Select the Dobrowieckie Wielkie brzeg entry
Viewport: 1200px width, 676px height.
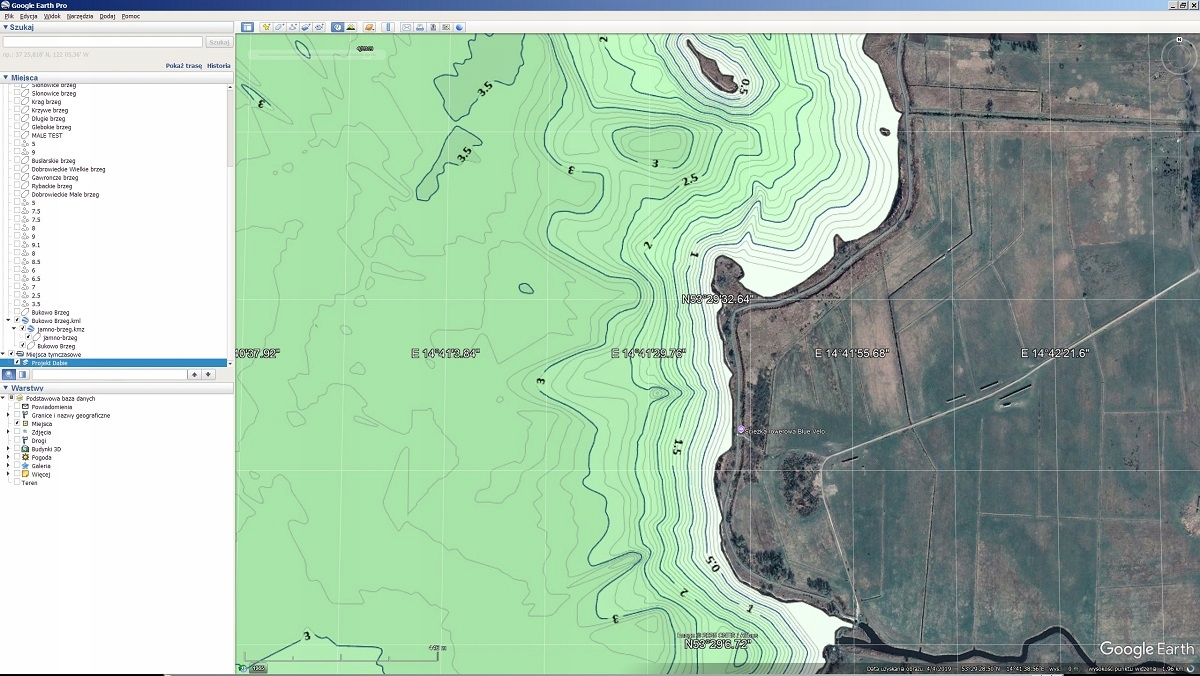pos(68,169)
